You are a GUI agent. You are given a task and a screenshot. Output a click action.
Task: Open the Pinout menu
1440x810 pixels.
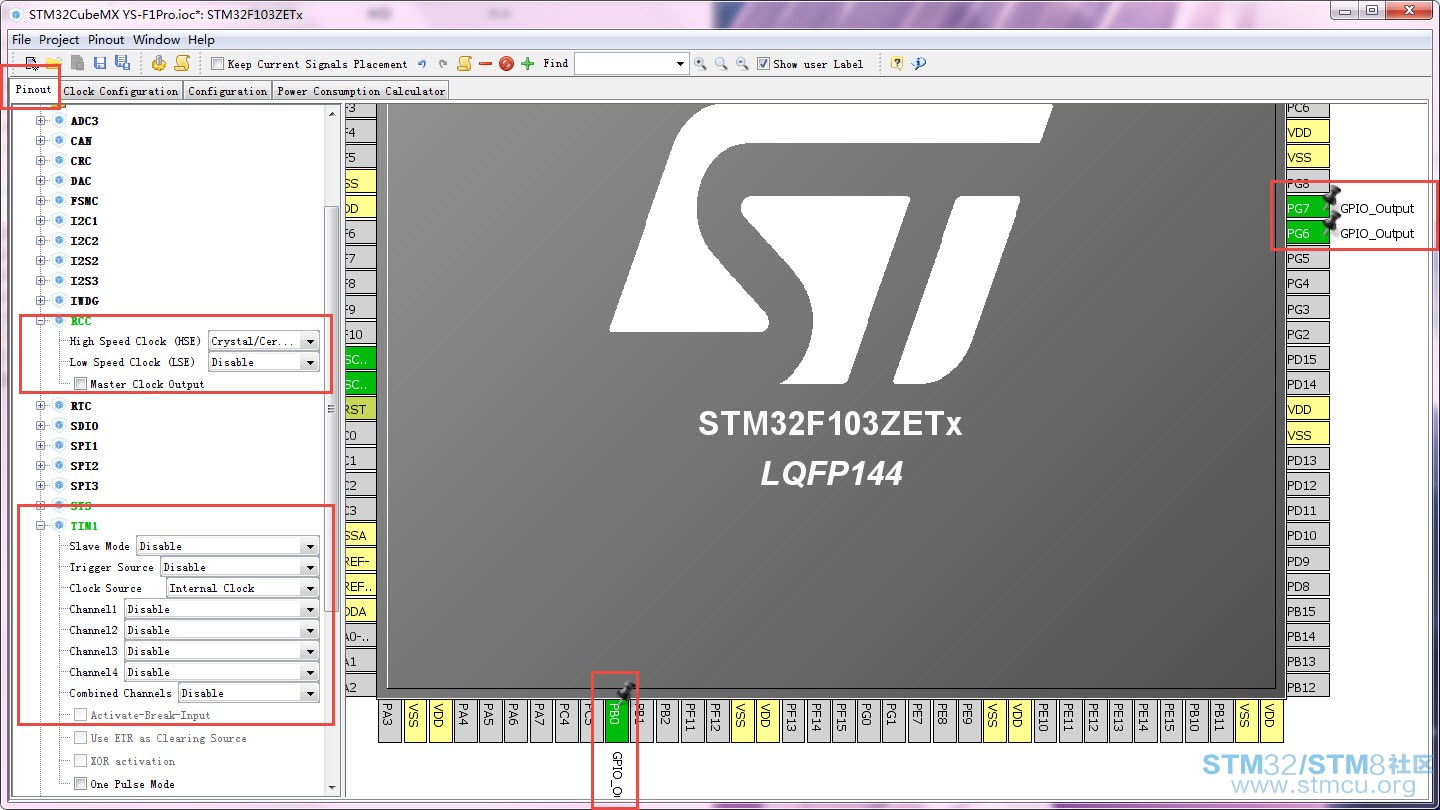click(106, 40)
